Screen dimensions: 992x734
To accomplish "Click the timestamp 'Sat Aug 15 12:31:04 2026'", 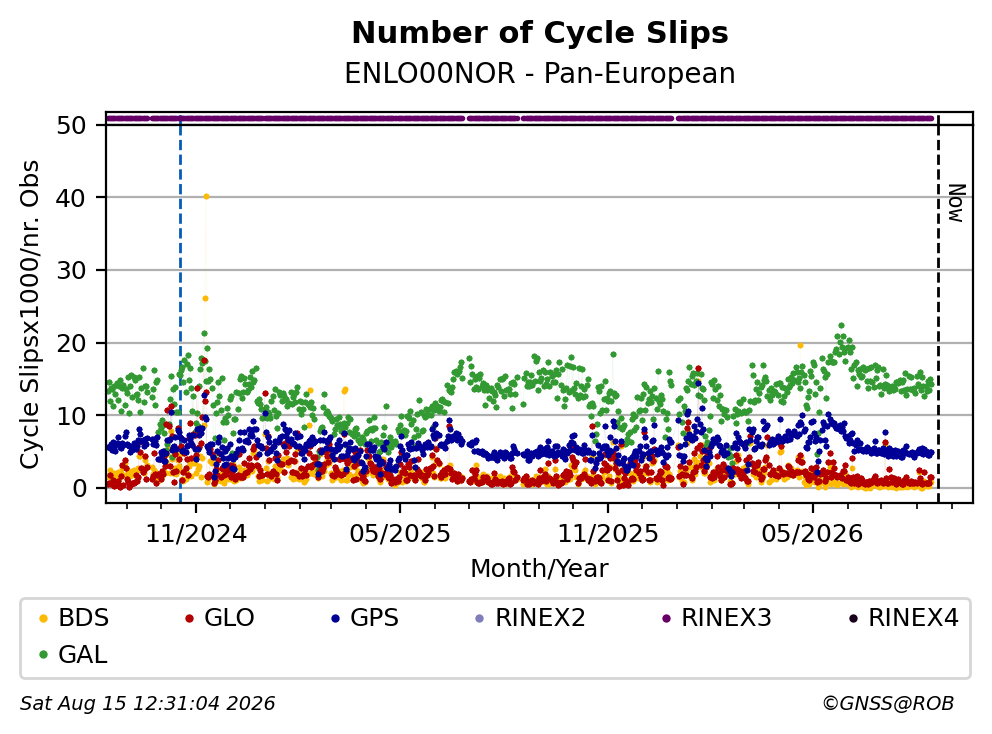I will tap(147, 704).
